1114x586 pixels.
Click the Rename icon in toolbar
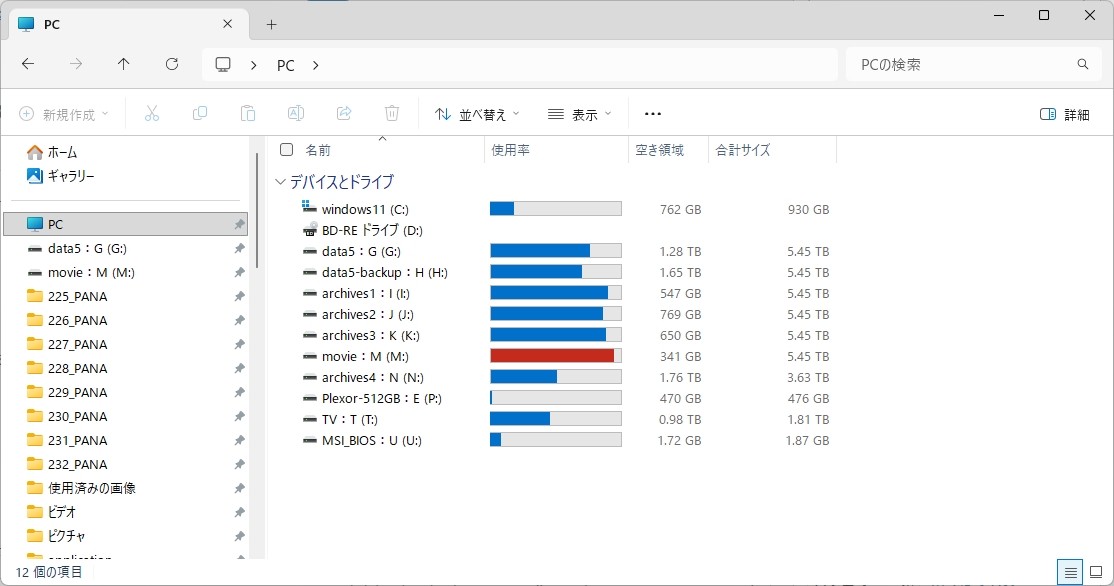pos(296,114)
